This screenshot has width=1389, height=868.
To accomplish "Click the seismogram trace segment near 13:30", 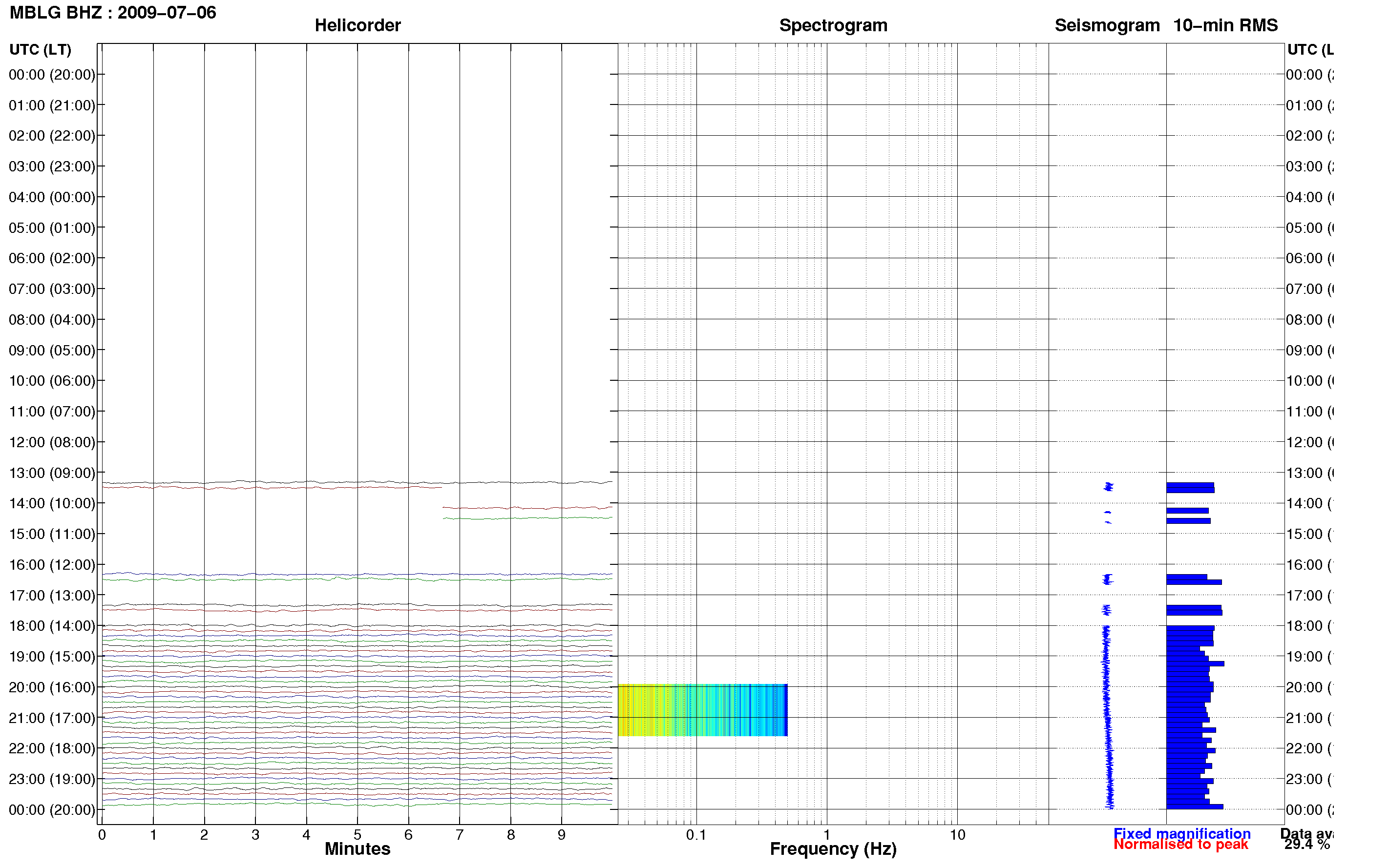I will [x=1108, y=487].
